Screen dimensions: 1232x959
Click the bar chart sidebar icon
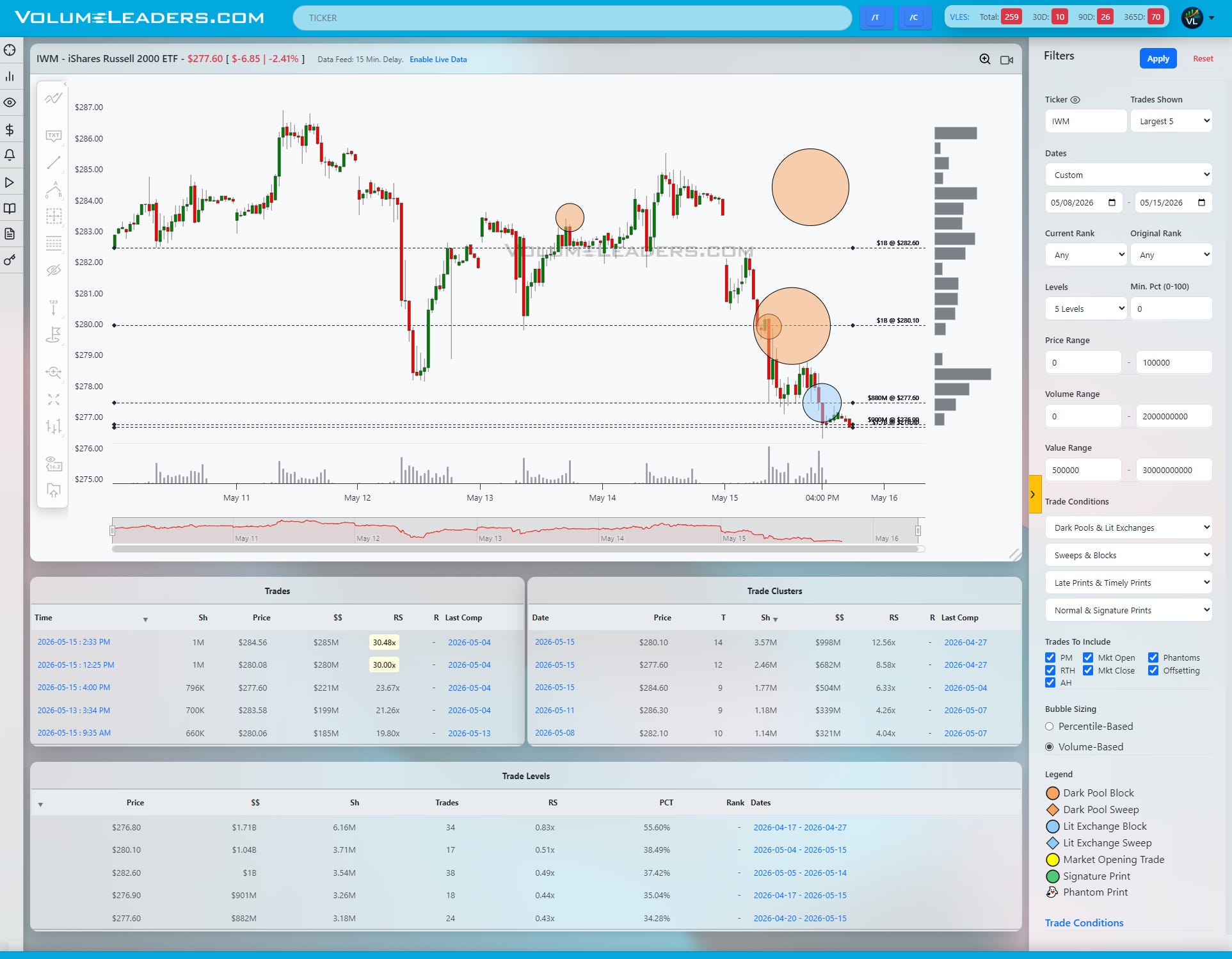click(x=10, y=77)
